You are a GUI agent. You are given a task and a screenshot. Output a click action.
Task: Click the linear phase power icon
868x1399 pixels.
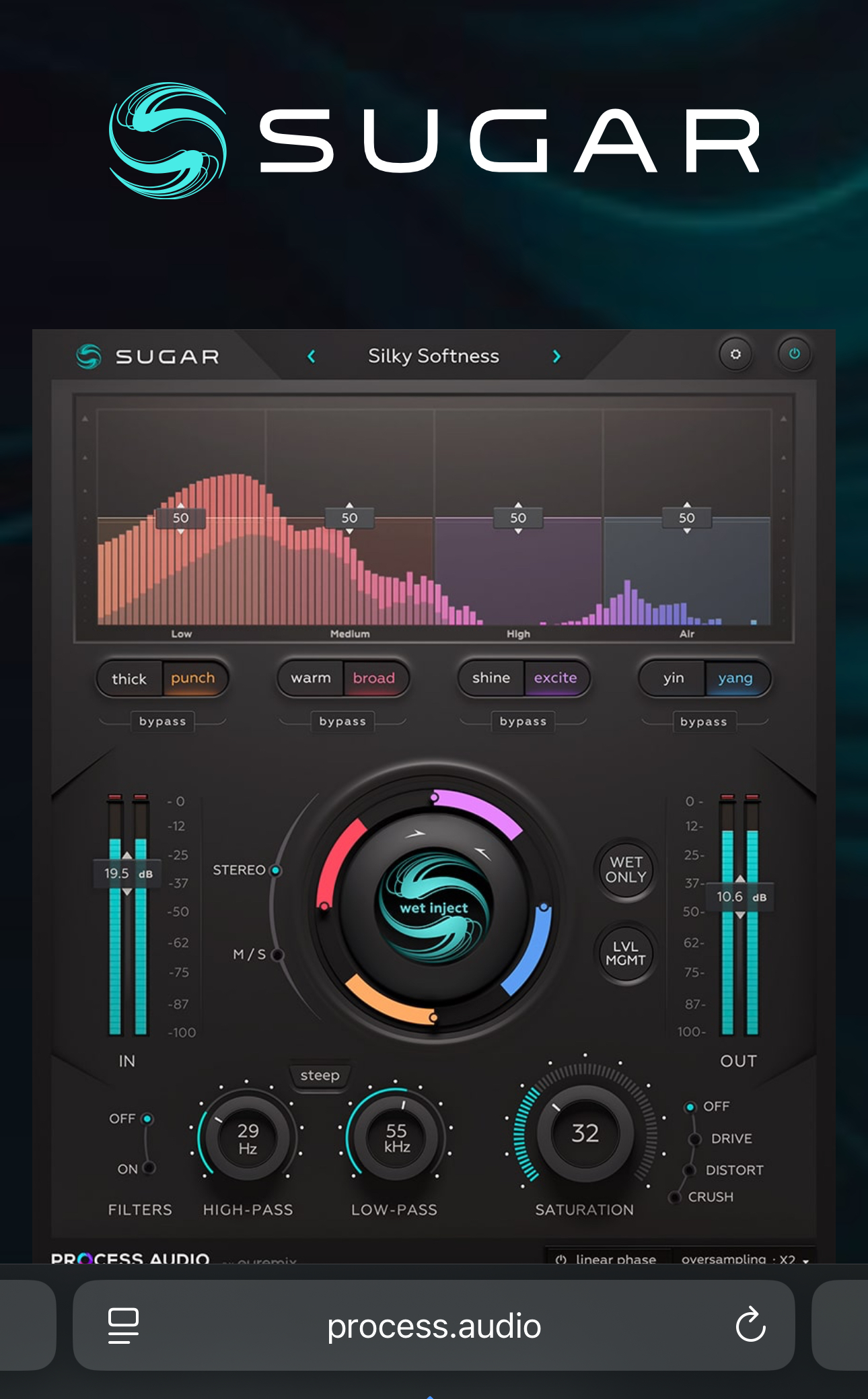(x=561, y=1259)
